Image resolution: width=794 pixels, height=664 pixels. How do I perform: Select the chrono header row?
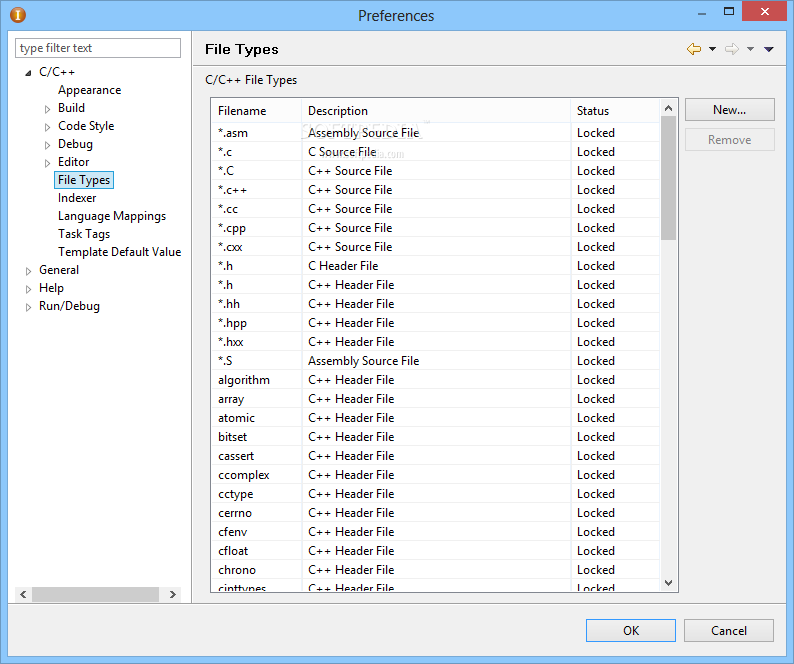(x=435, y=570)
